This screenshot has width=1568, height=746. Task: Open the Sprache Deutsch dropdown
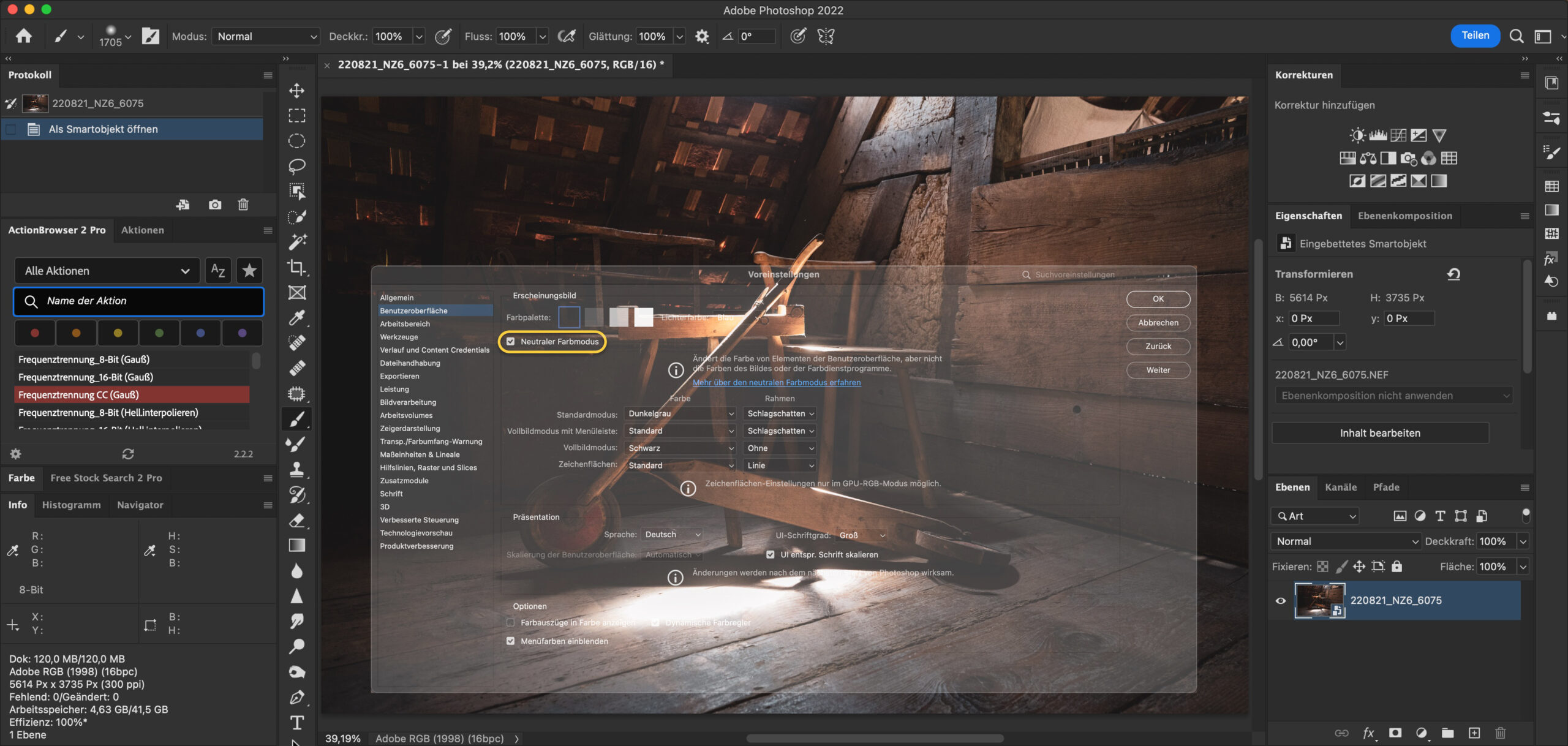point(672,535)
